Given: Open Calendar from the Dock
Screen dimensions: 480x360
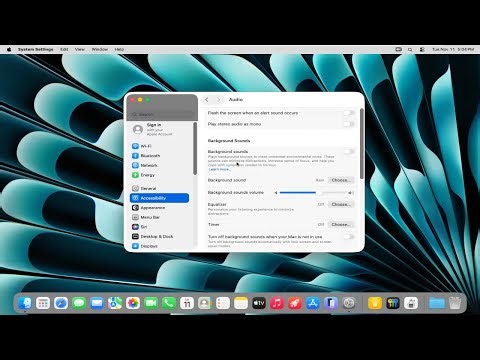Looking at the screenshot, I should pos(187,303).
